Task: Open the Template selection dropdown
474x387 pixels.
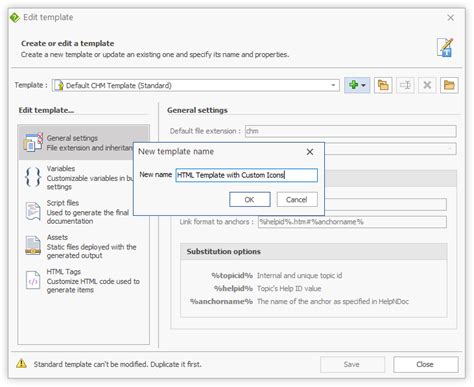Action: [196, 85]
